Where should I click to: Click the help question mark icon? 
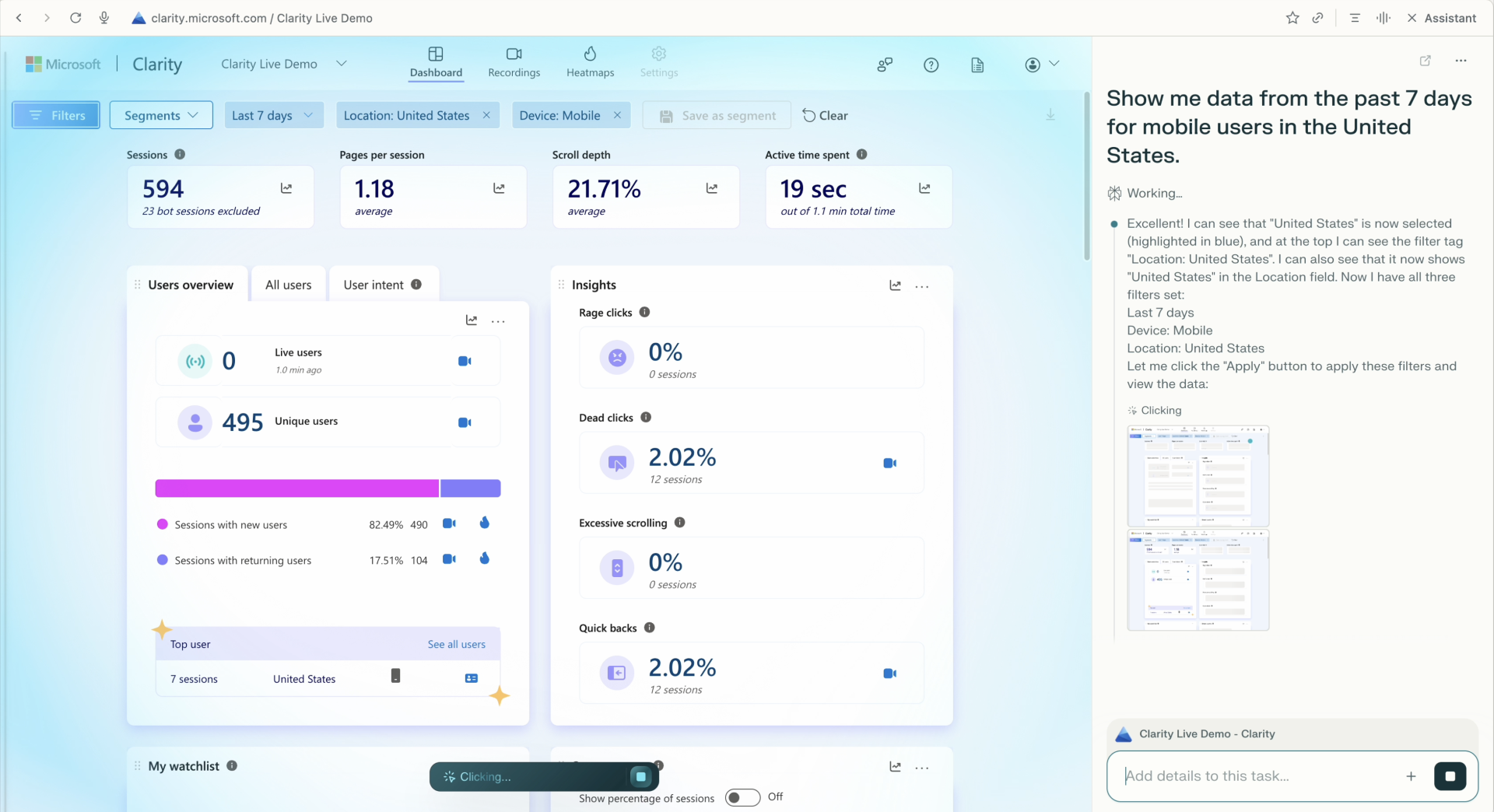(x=931, y=65)
